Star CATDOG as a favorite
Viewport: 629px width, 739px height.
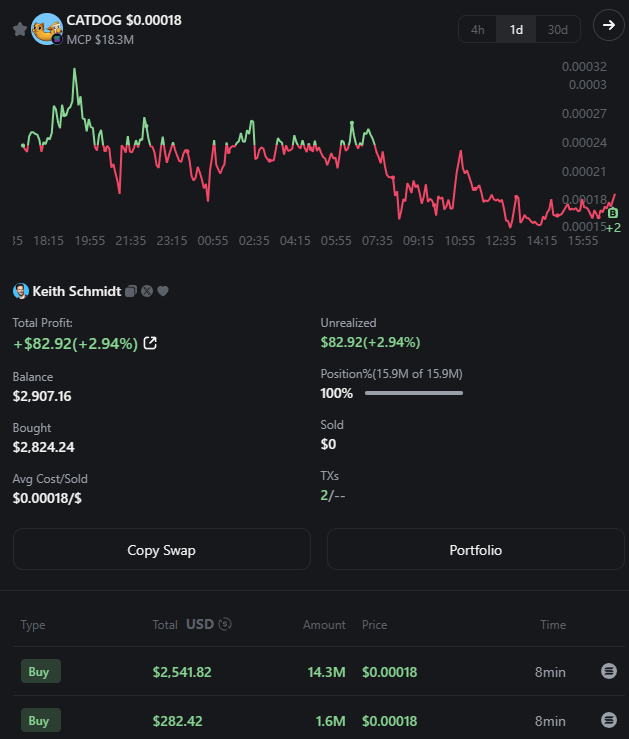click(x=20, y=29)
